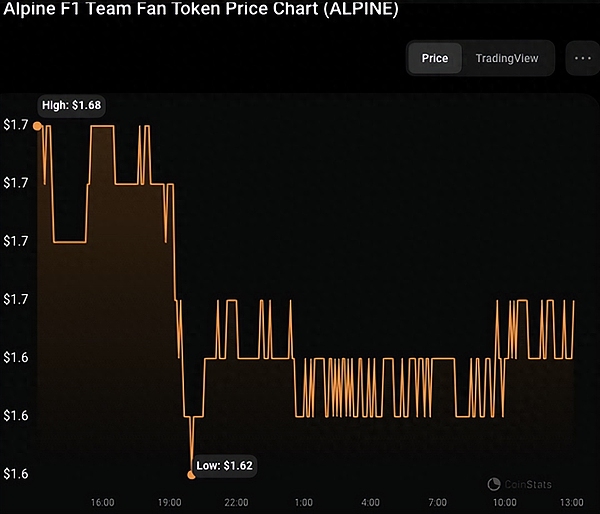Click the topmost $1.7 price axis label
This screenshot has height=514, width=600.
16,125
